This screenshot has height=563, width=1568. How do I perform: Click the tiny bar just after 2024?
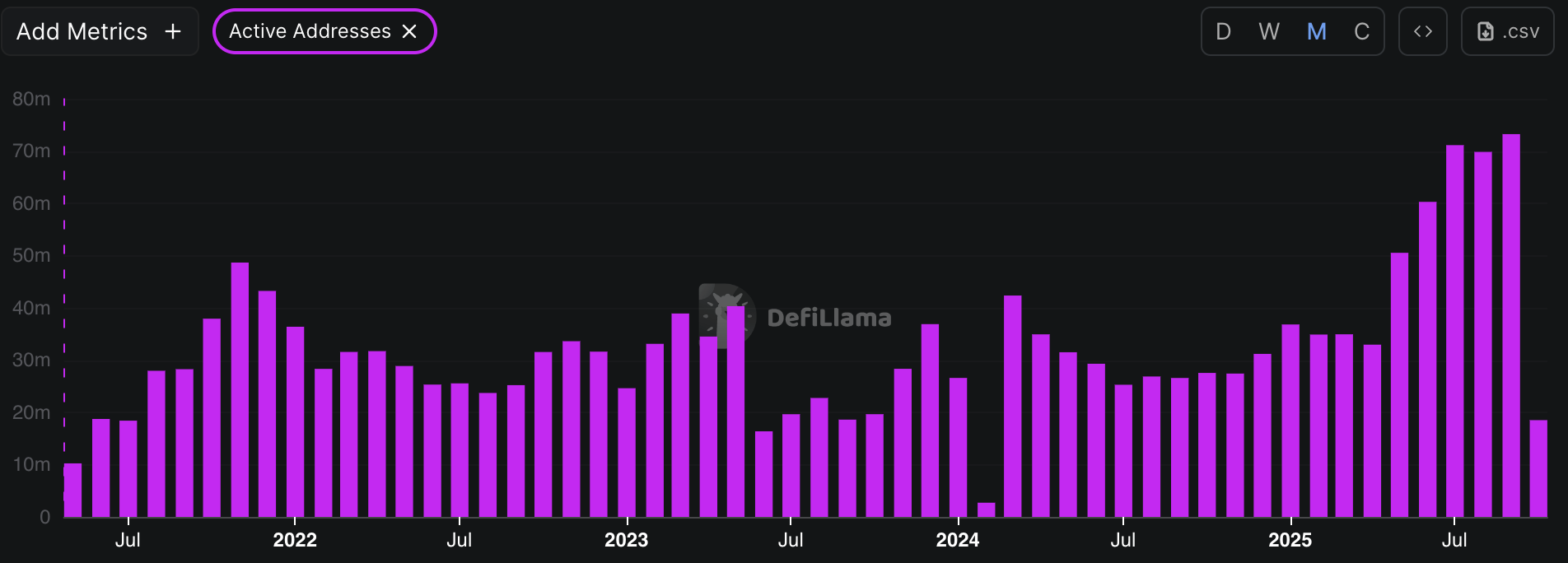(986, 510)
